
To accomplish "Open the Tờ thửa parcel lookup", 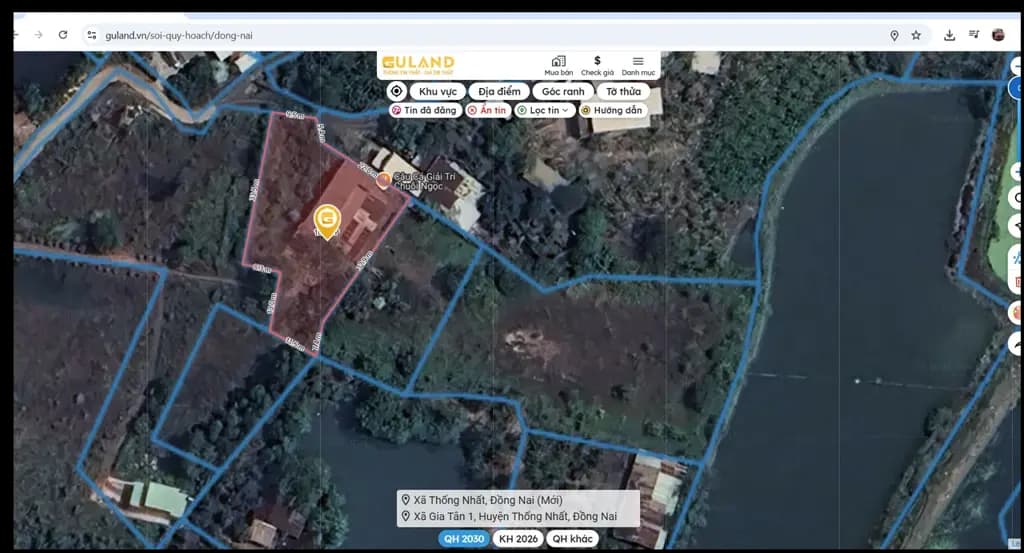I will point(623,91).
